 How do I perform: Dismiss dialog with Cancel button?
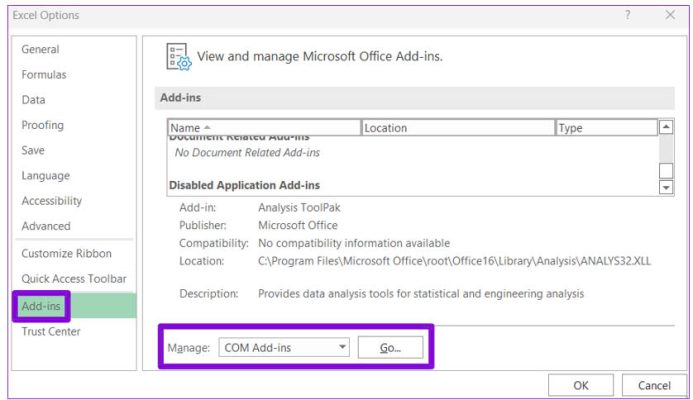click(654, 385)
